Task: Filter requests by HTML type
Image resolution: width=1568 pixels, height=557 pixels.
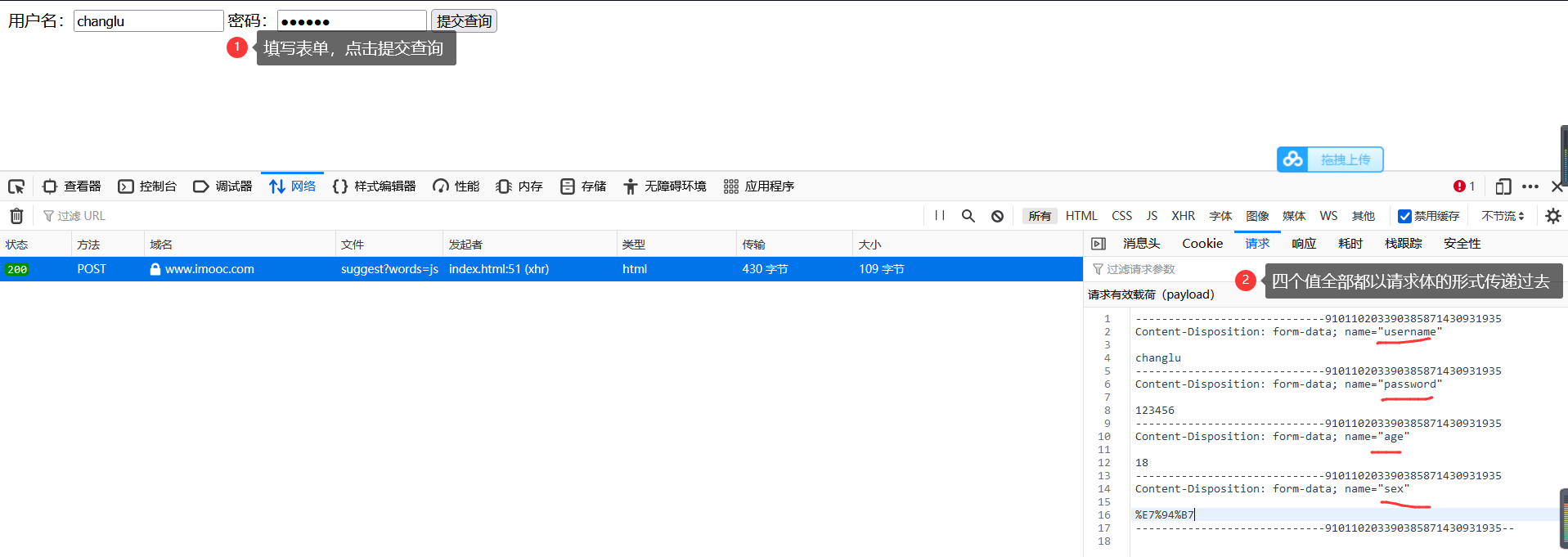Action: tap(1081, 216)
